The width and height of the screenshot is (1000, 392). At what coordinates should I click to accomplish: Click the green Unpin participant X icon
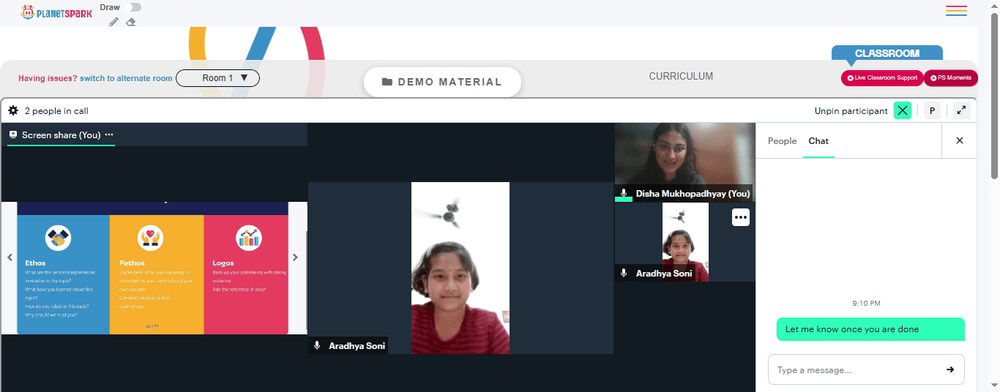902,111
